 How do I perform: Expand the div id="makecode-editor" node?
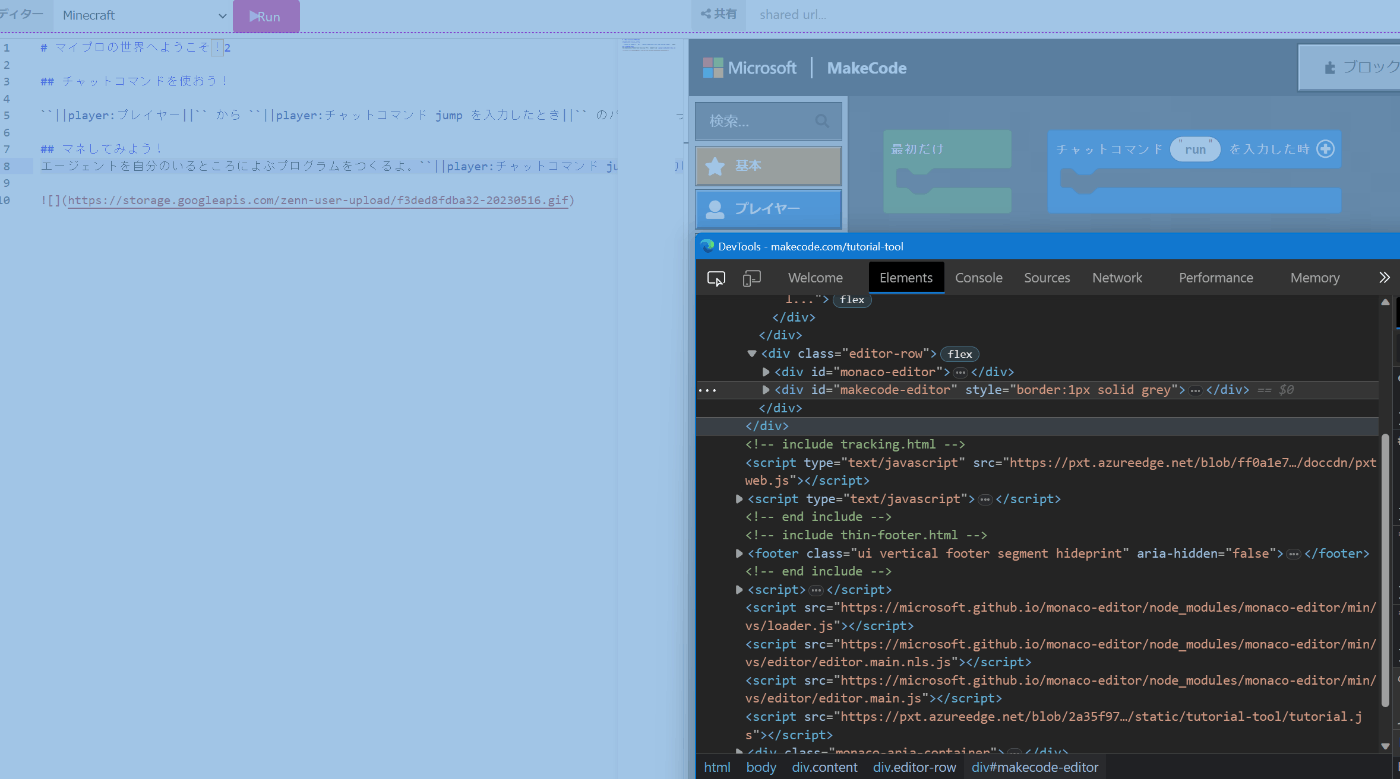pos(766,390)
